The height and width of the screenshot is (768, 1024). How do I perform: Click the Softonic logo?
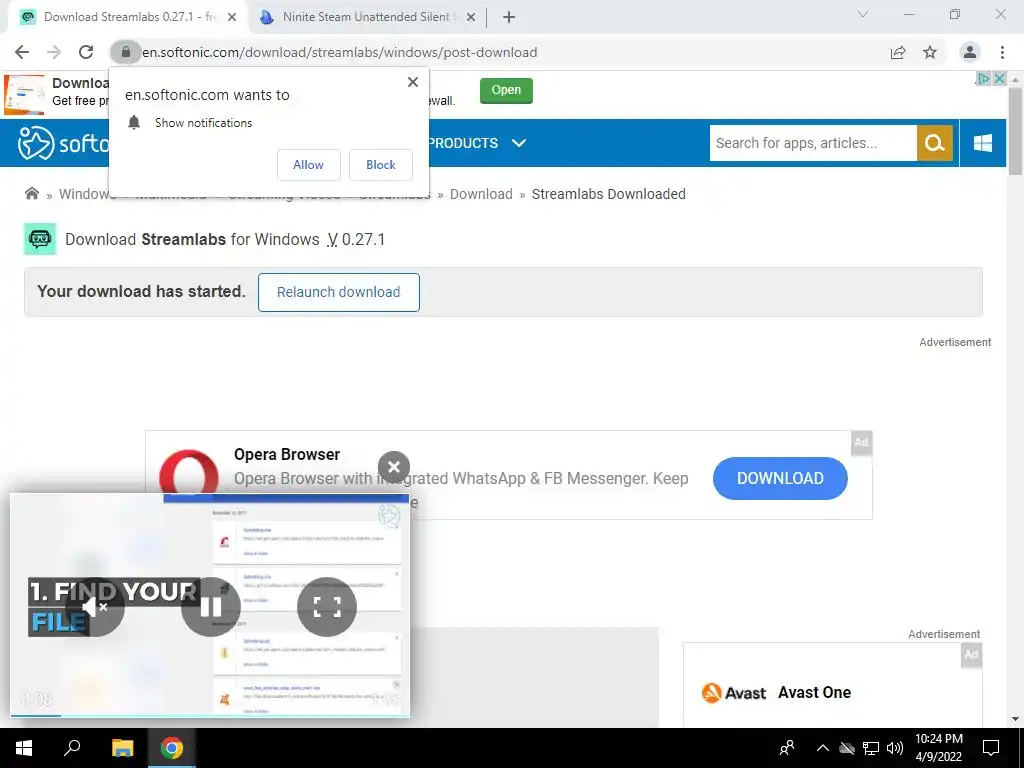click(63, 142)
